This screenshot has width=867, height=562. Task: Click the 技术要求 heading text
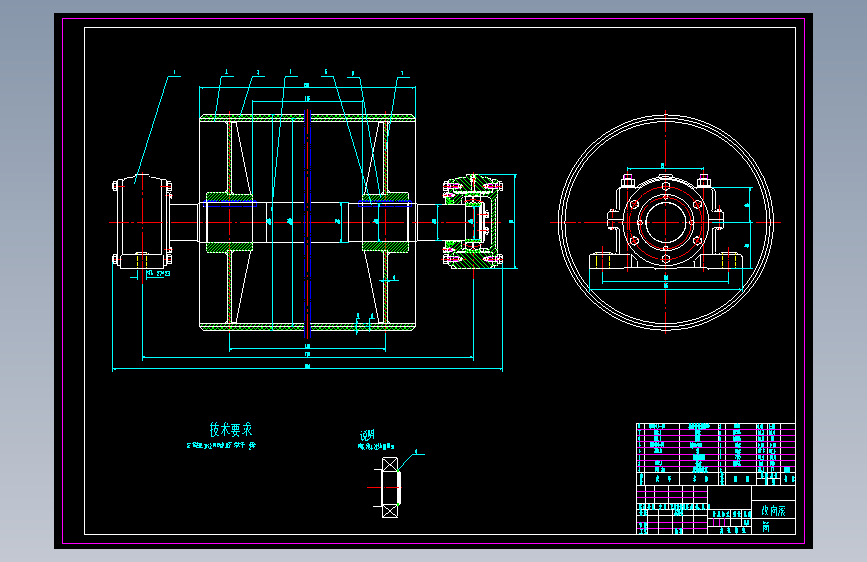coord(231,429)
